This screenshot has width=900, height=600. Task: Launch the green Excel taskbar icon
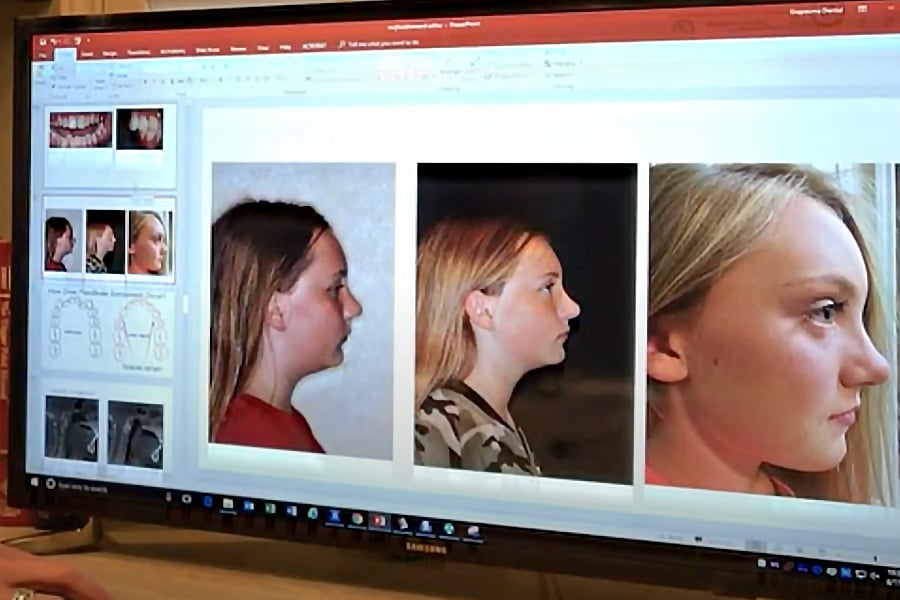(x=270, y=508)
